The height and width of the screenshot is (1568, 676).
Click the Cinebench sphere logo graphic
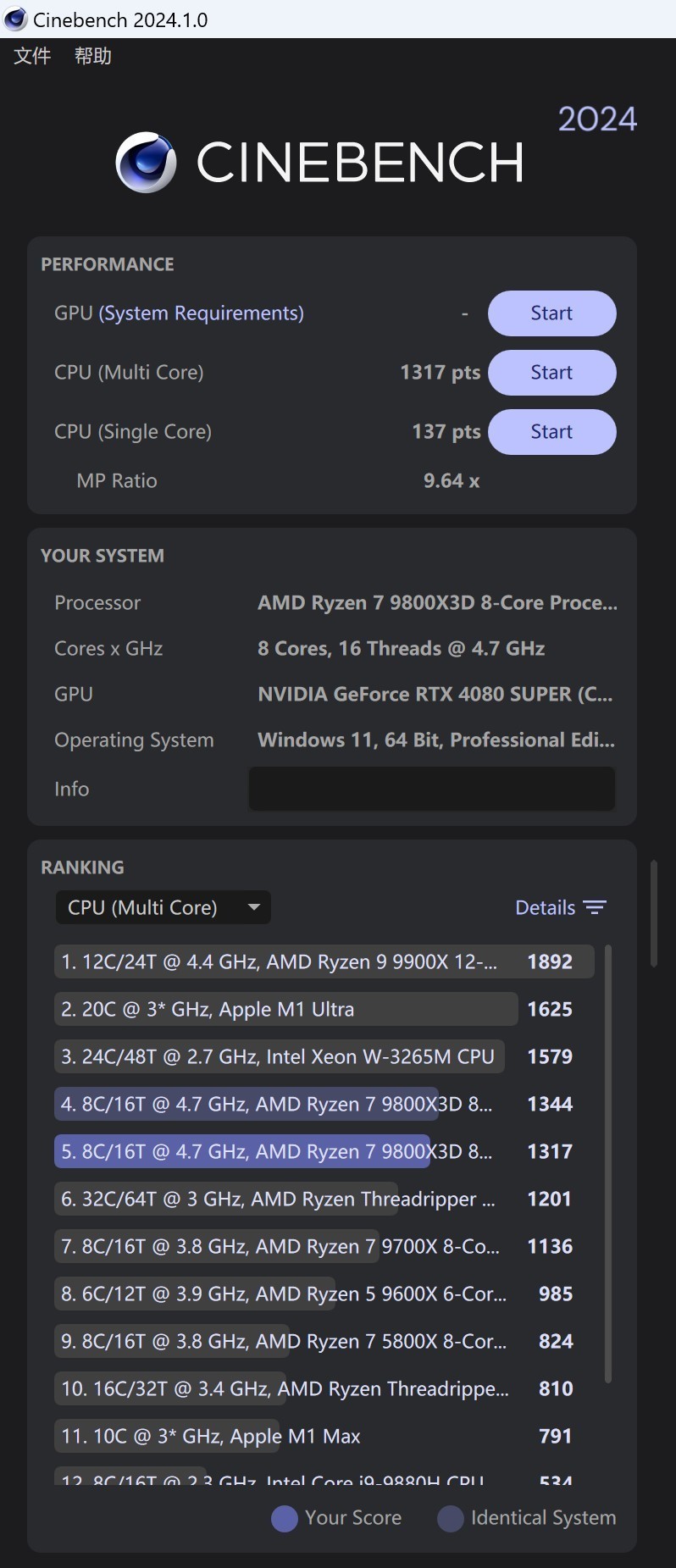pyautogui.click(x=147, y=162)
